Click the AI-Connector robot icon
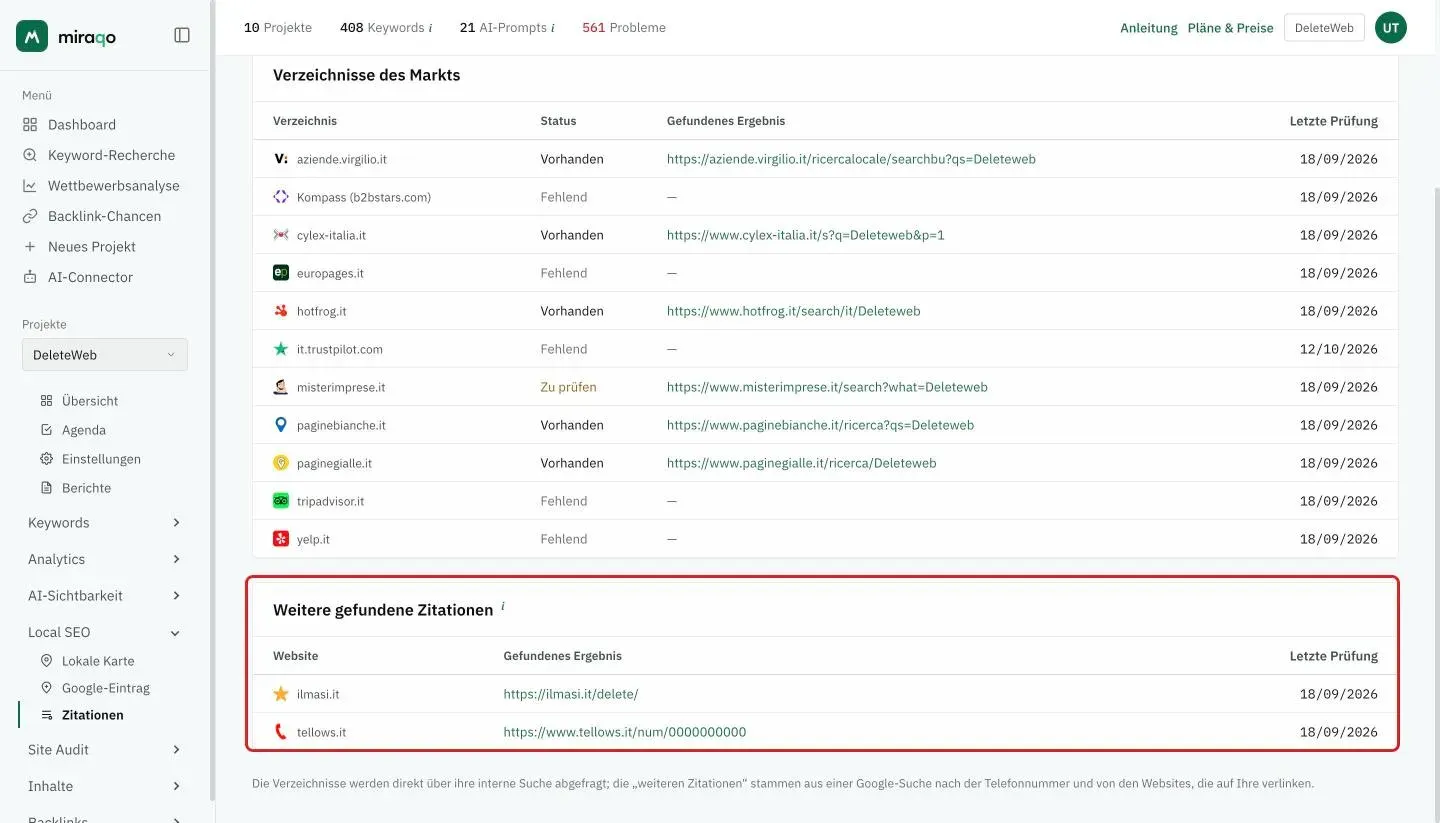 [x=30, y=277]
